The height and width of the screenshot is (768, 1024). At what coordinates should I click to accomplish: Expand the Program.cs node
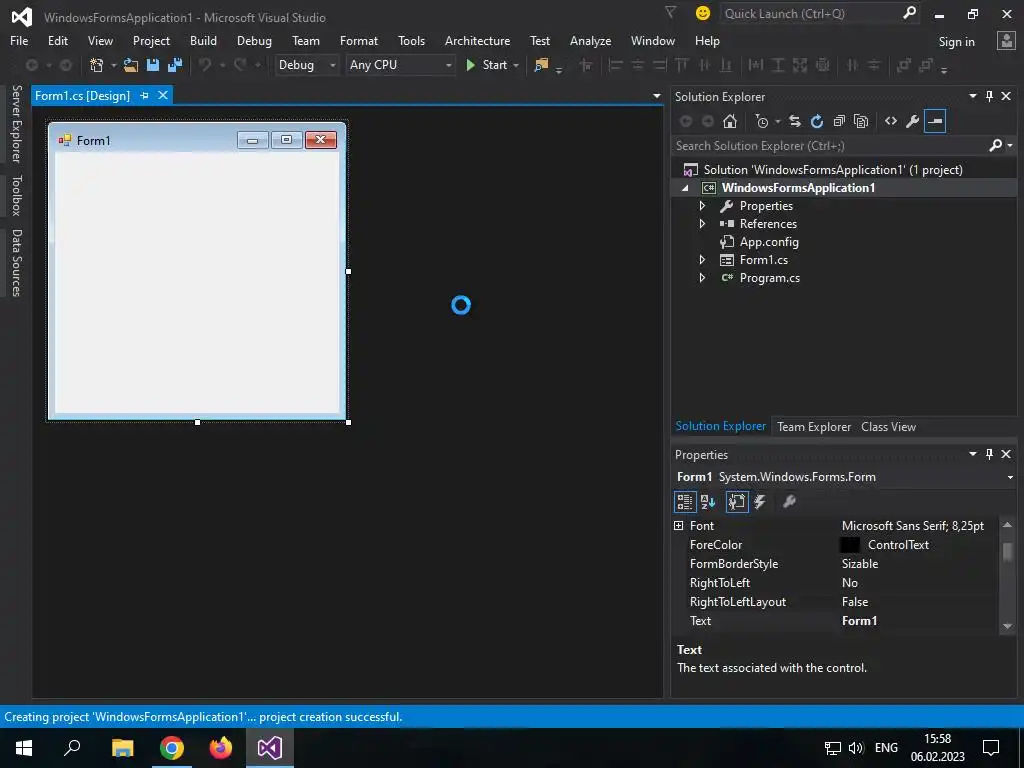pyautogui.click(x=702, y=278)
